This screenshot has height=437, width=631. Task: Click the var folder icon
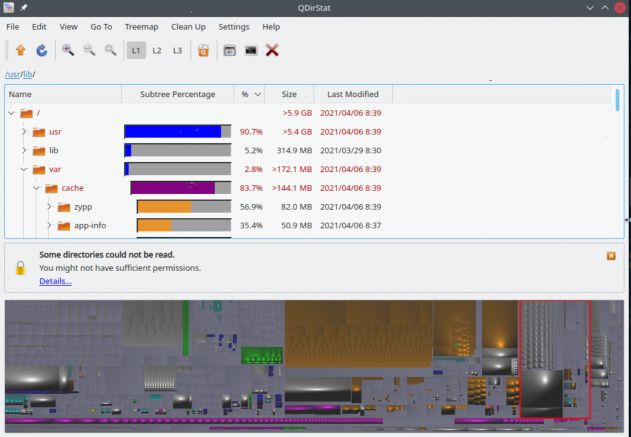[39, 169]
